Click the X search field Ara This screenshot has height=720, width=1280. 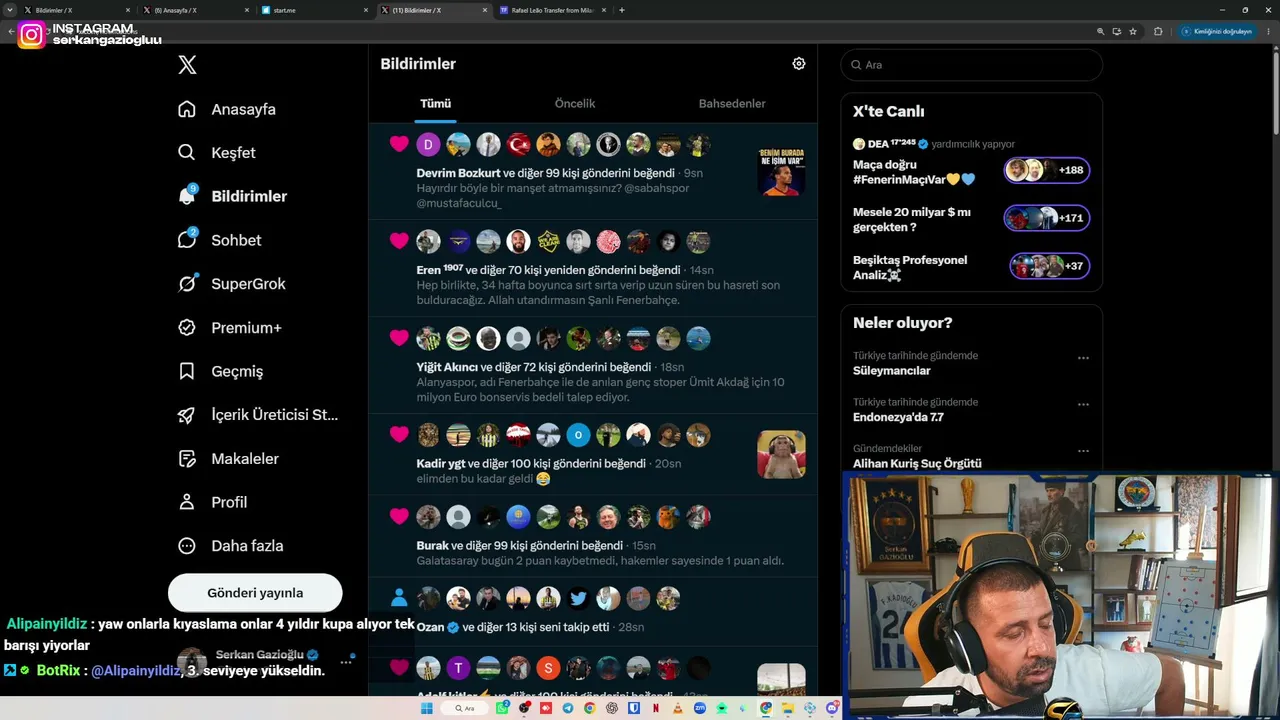972,65
